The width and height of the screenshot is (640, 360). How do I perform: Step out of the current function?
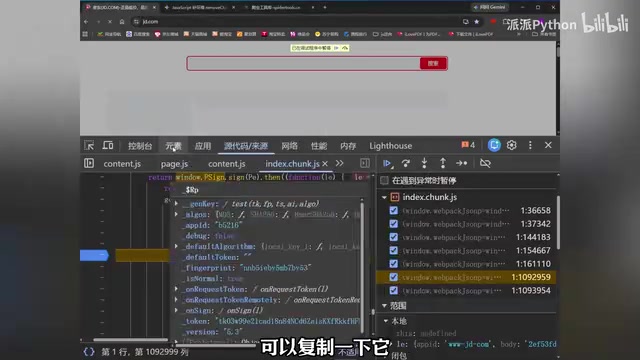click(443, 163)
